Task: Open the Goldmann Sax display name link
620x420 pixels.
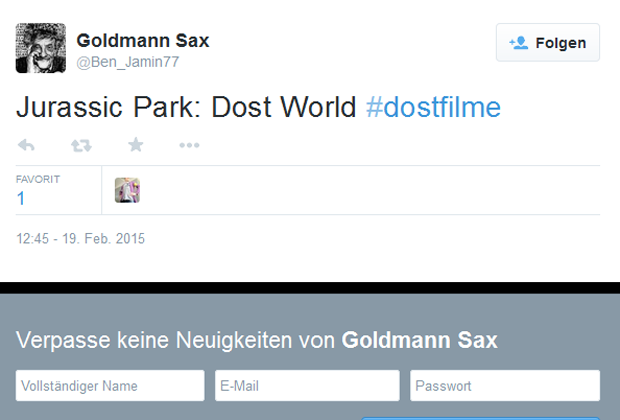Action: pos(143,40)
